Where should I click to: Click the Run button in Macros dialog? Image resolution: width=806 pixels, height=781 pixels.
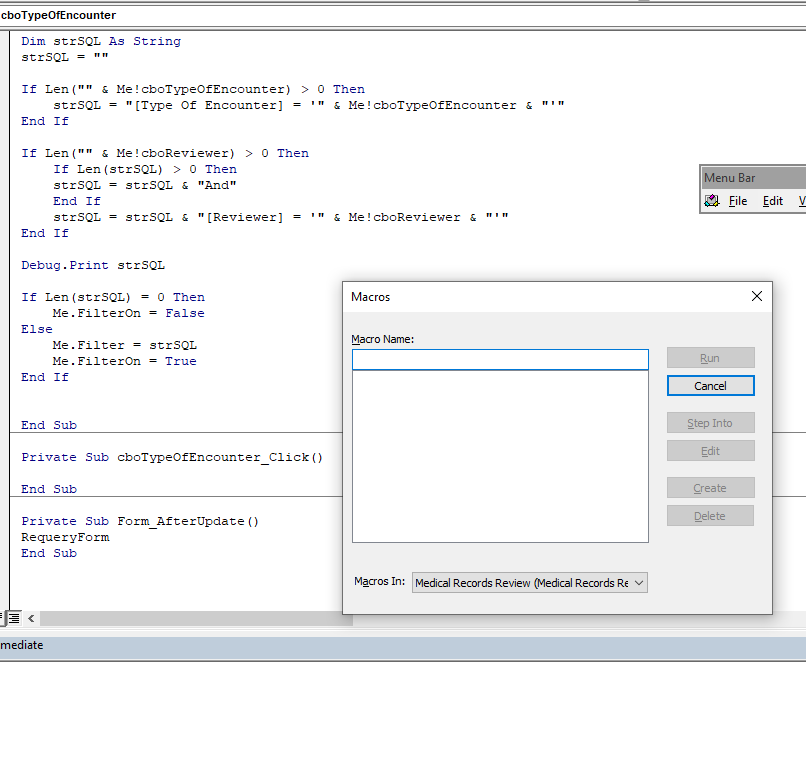click(710, 358)
